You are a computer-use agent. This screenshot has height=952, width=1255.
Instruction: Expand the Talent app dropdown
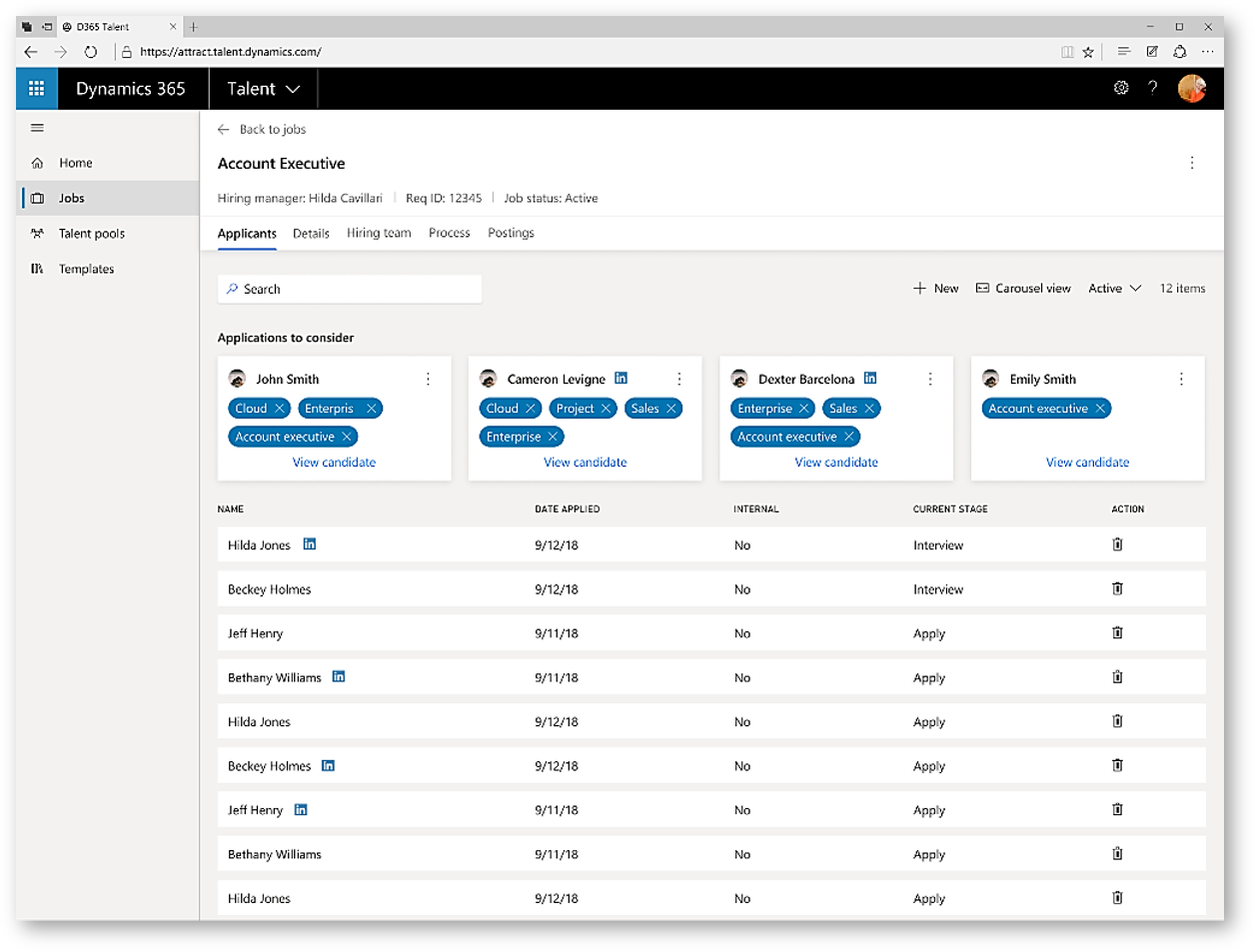[x=263, y=89]
